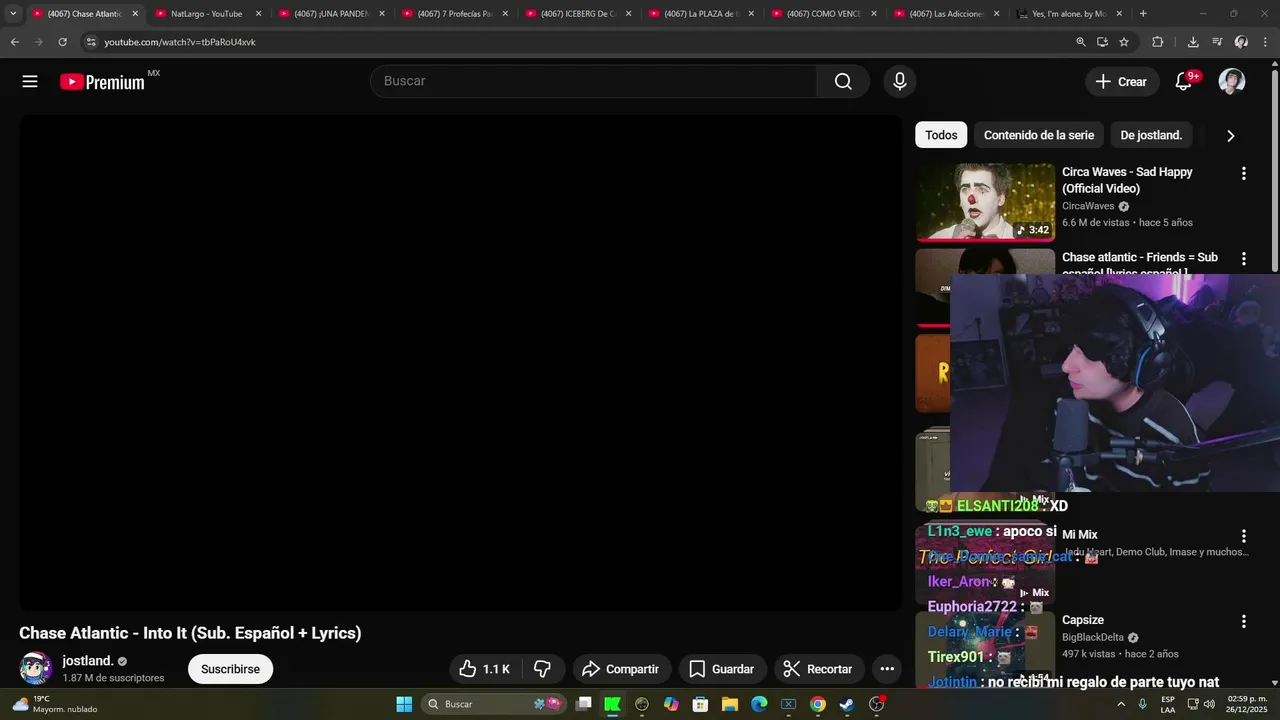1280x720 pixels.
Task: Like the video with thumbs up
Action: pos(484,669)
